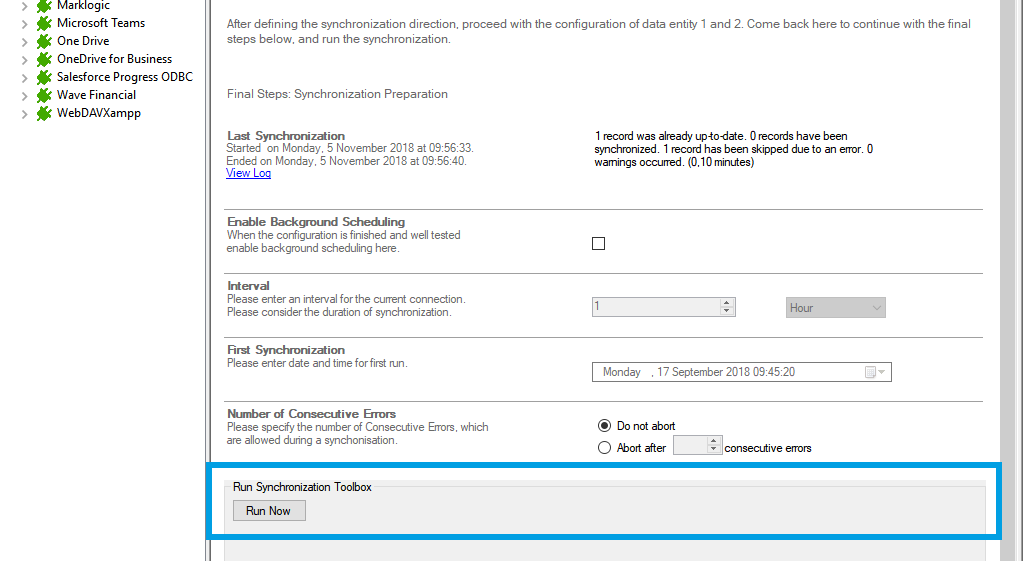Select the WebDAVXampp tree item label
1024x561 pixels.
[x=99, y=113]
